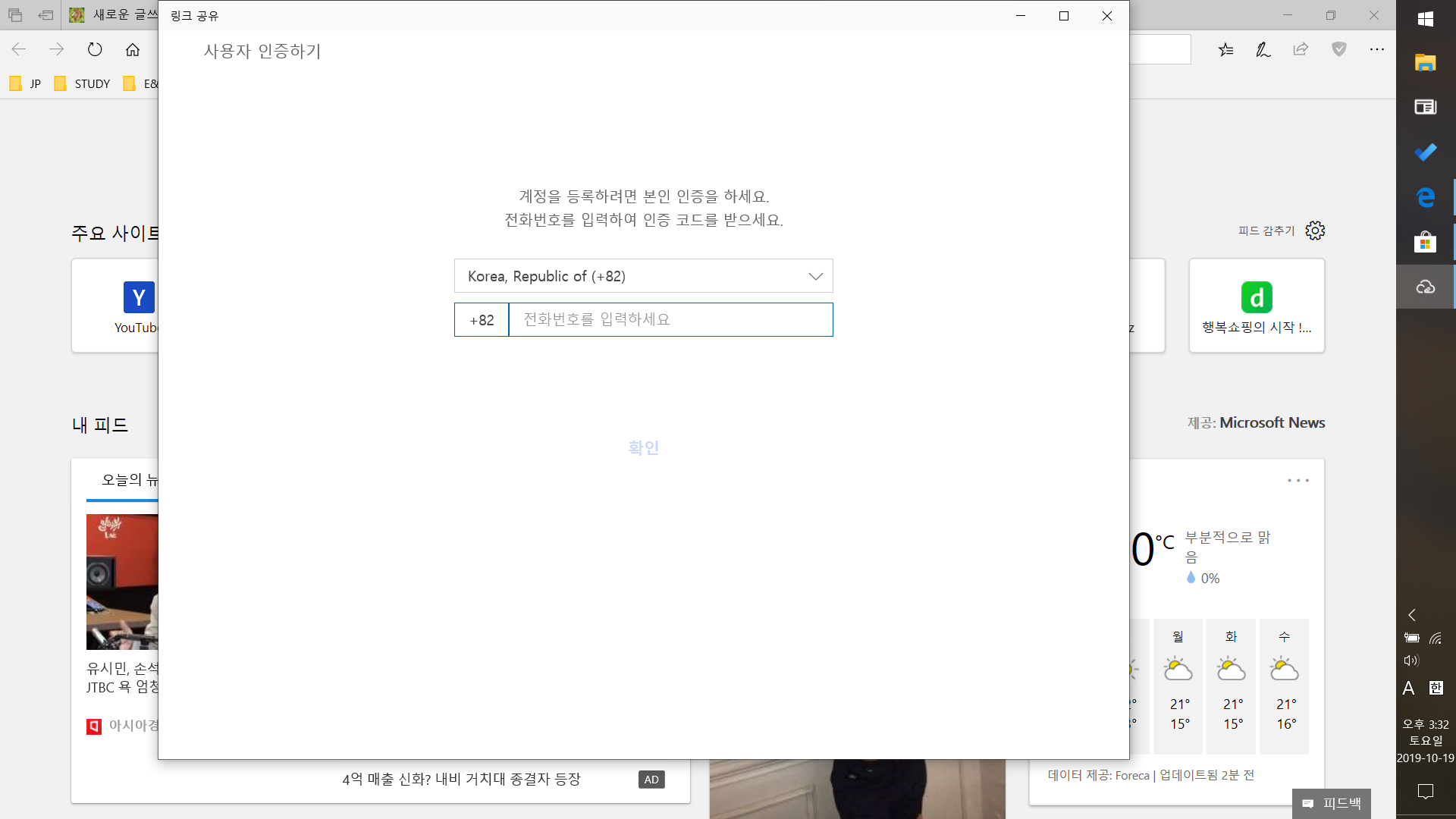Open feed settings gear icon

coord(1315,231)
